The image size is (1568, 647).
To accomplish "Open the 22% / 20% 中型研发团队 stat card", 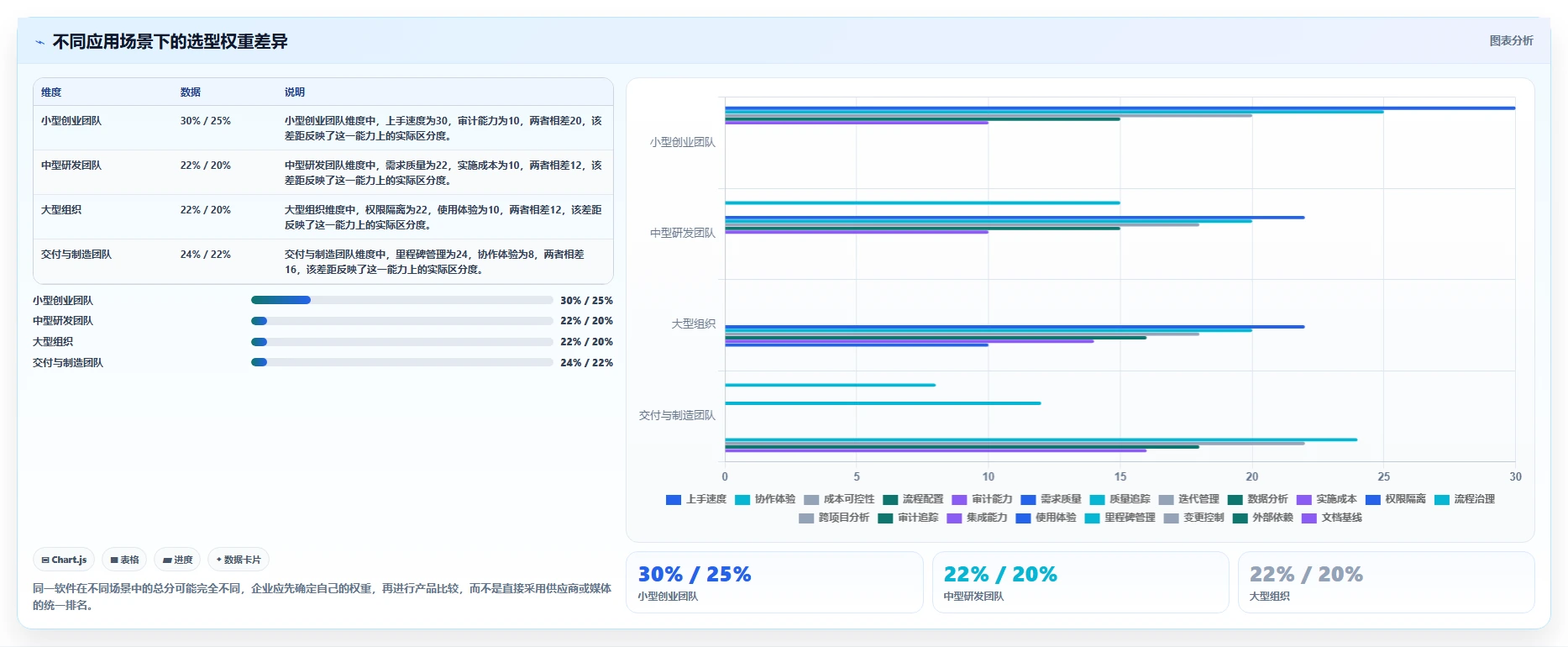I will pyautogui.click(x=1080, y=582).
